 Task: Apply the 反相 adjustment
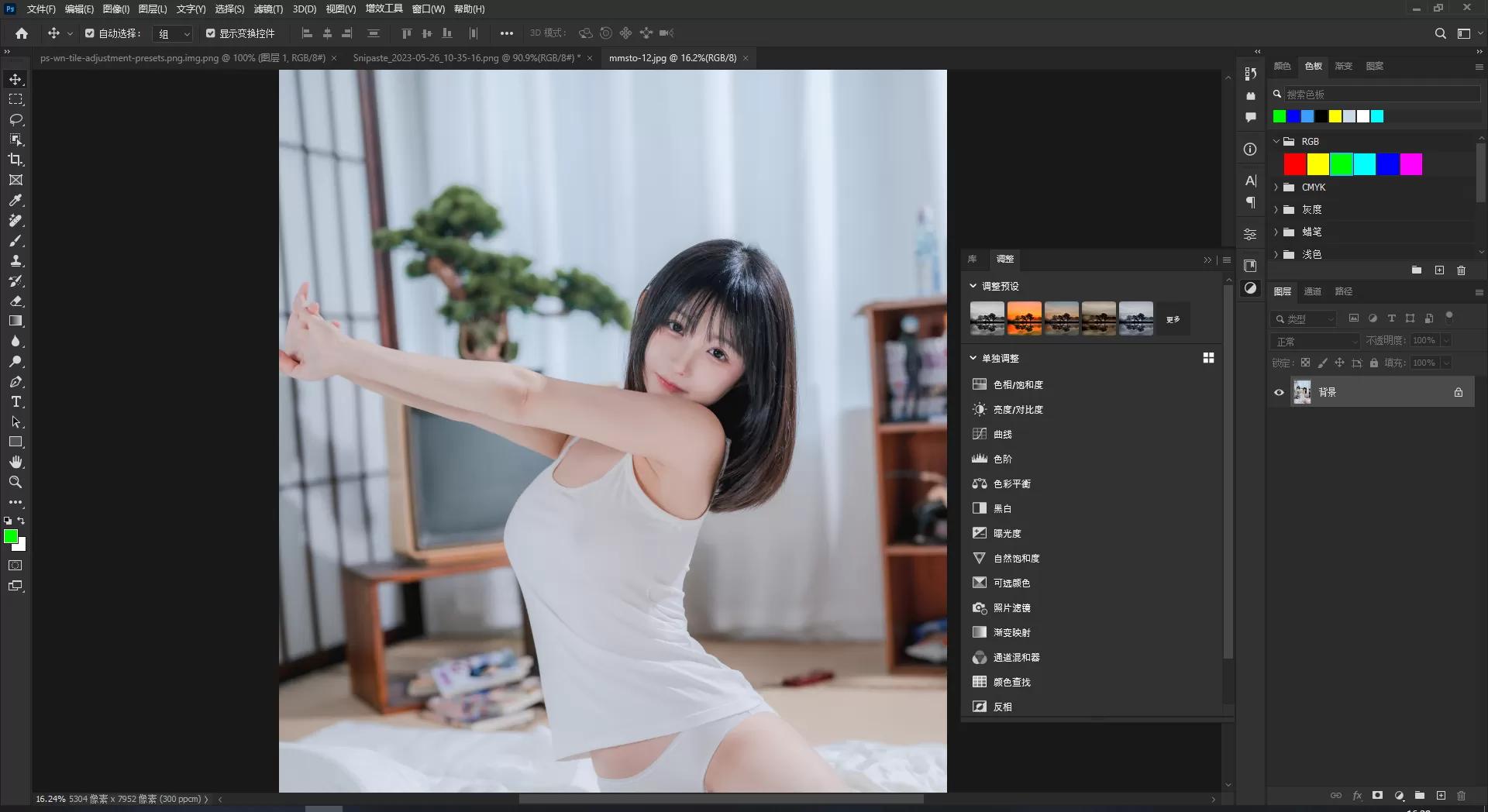tap(1002, 706)
